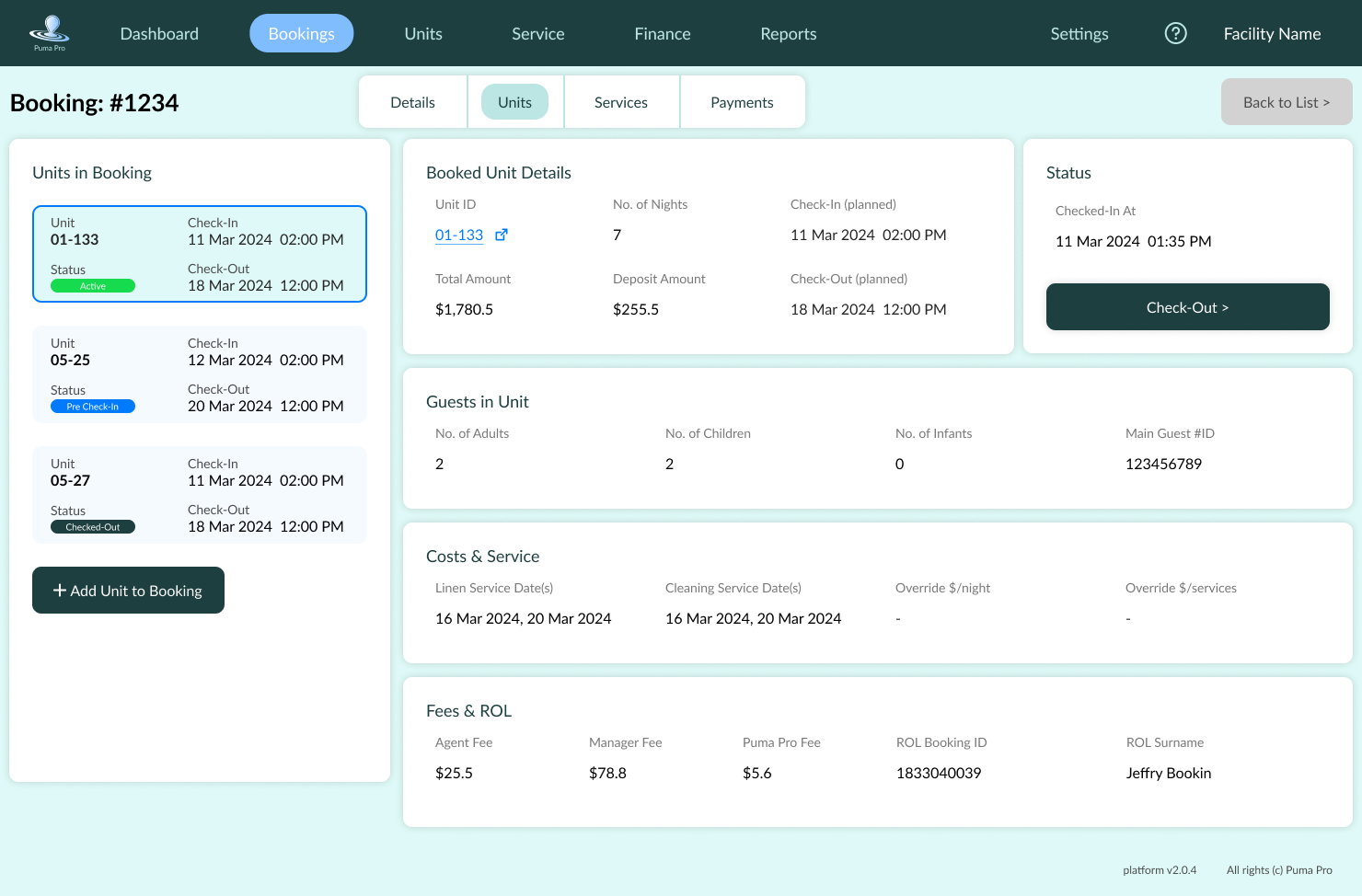Click main guest ID 123456789
1362x896 pixels.
coord(1163,465)
